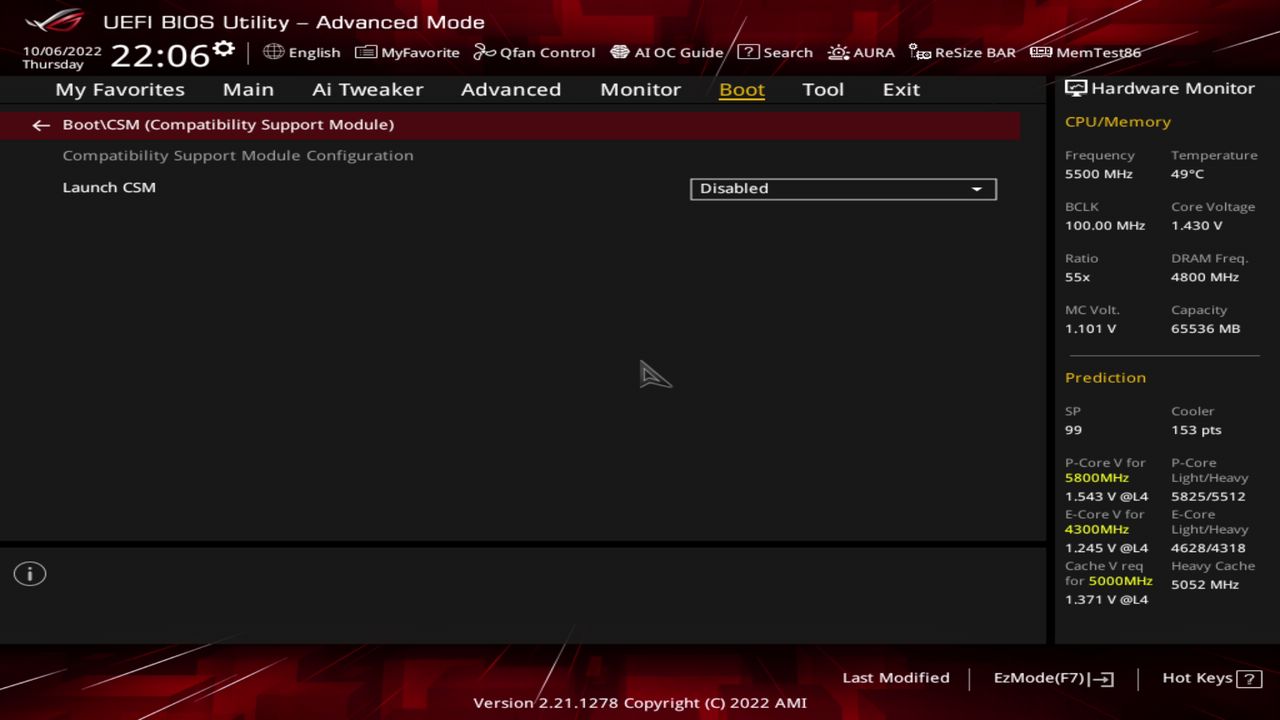This screenshot has width=1280, height=720.
Task: Click Last Modified at the bottom
Action: tap(896, 678)
